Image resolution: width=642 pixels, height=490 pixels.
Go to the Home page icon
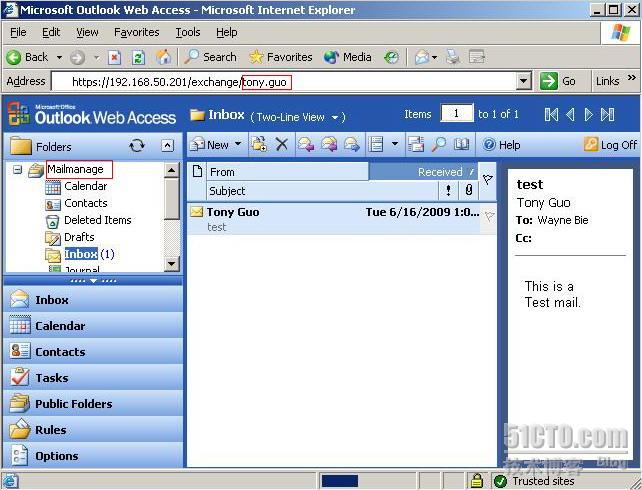click(x=163, y=57)
